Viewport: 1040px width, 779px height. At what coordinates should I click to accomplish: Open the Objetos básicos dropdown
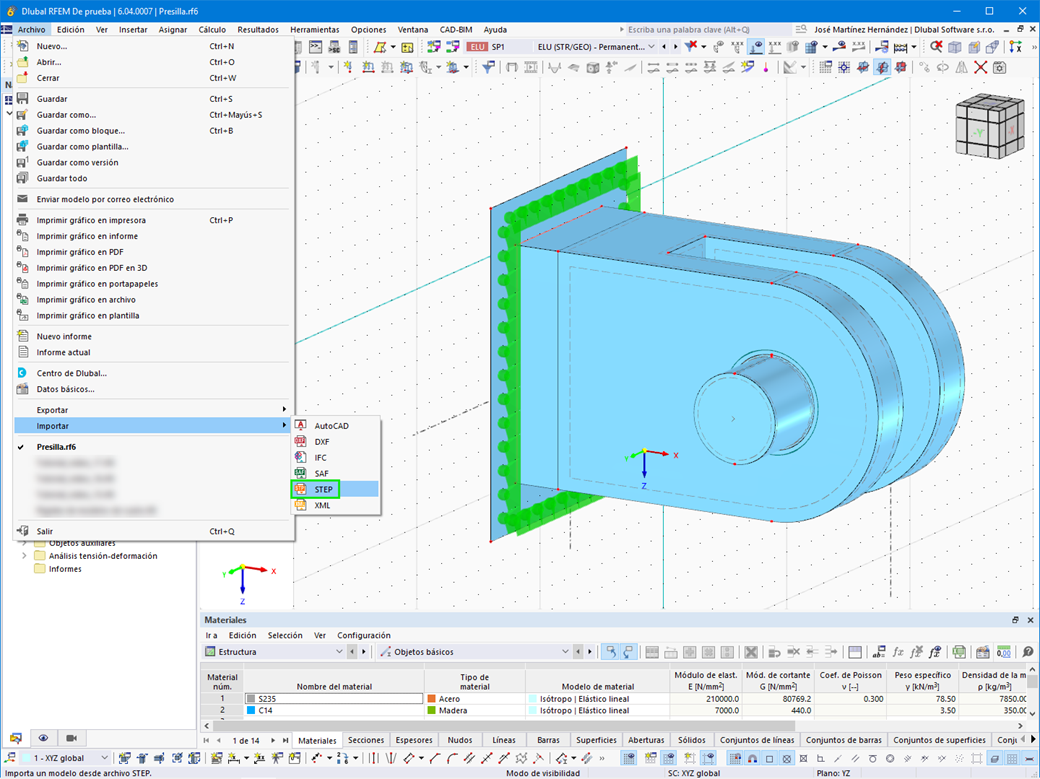coord(475,652)
